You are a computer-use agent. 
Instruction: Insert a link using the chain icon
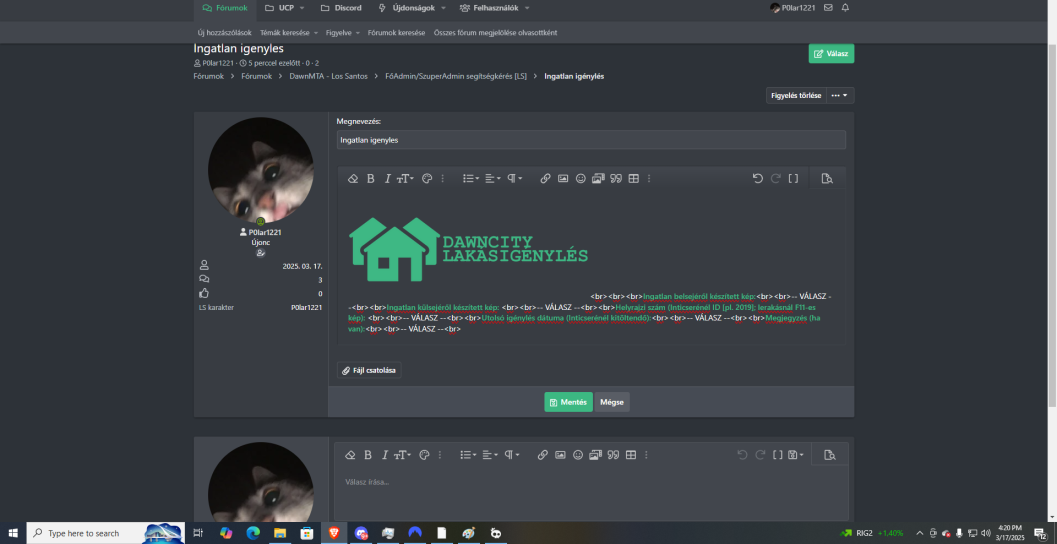coord(545,179)
